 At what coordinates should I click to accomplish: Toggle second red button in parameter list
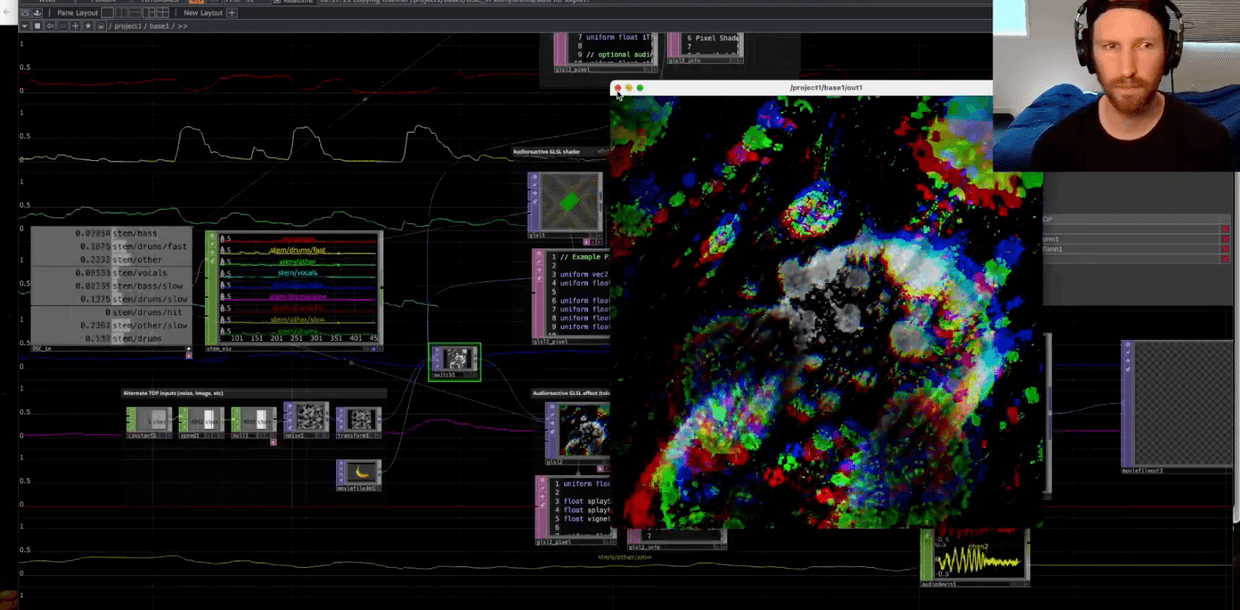(x=1225, y=240)
